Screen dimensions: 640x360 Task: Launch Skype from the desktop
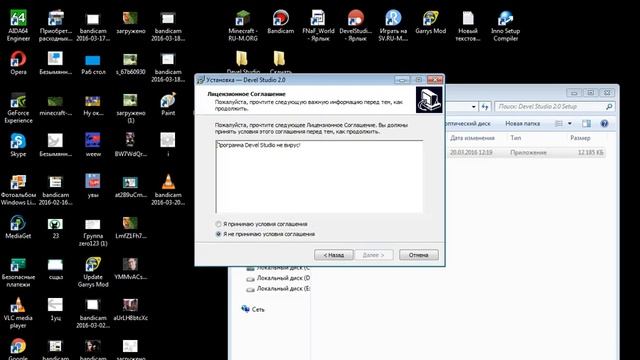tap(18, 145)
